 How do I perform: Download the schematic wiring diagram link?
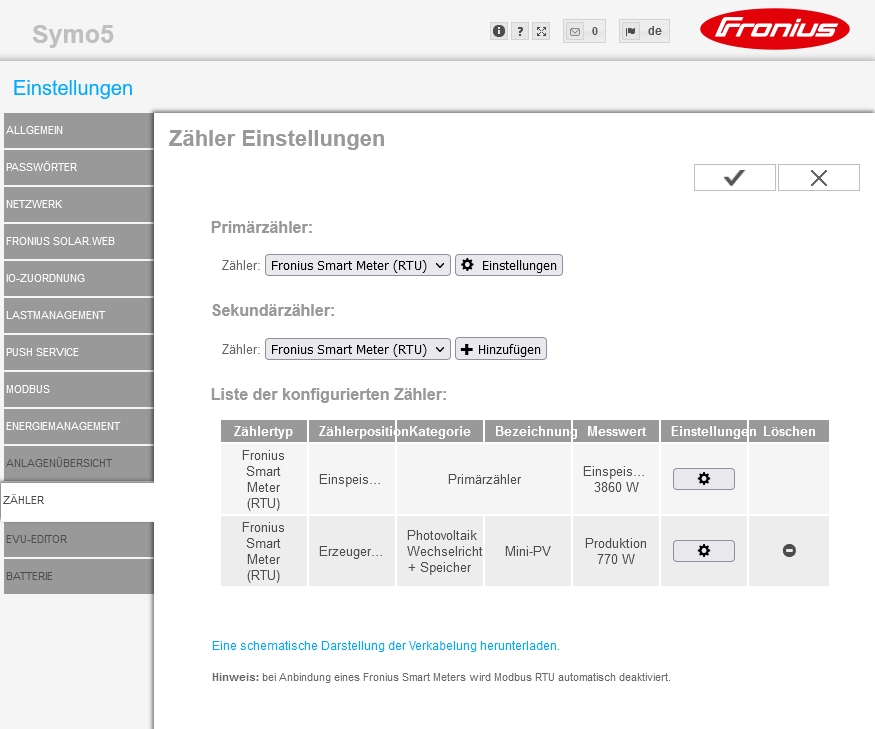tap(386, 646)
